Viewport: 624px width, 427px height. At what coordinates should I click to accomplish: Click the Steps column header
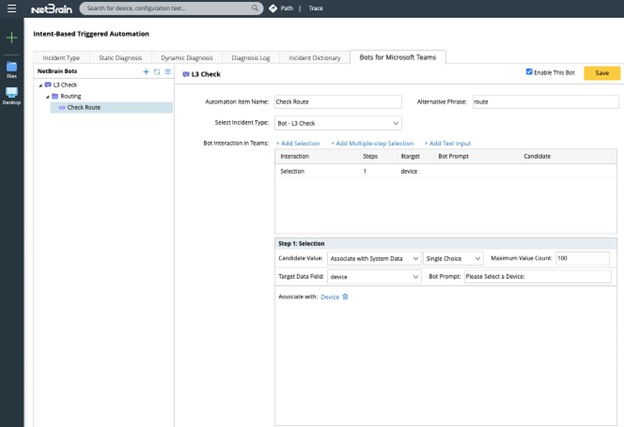tap(370, 156)
